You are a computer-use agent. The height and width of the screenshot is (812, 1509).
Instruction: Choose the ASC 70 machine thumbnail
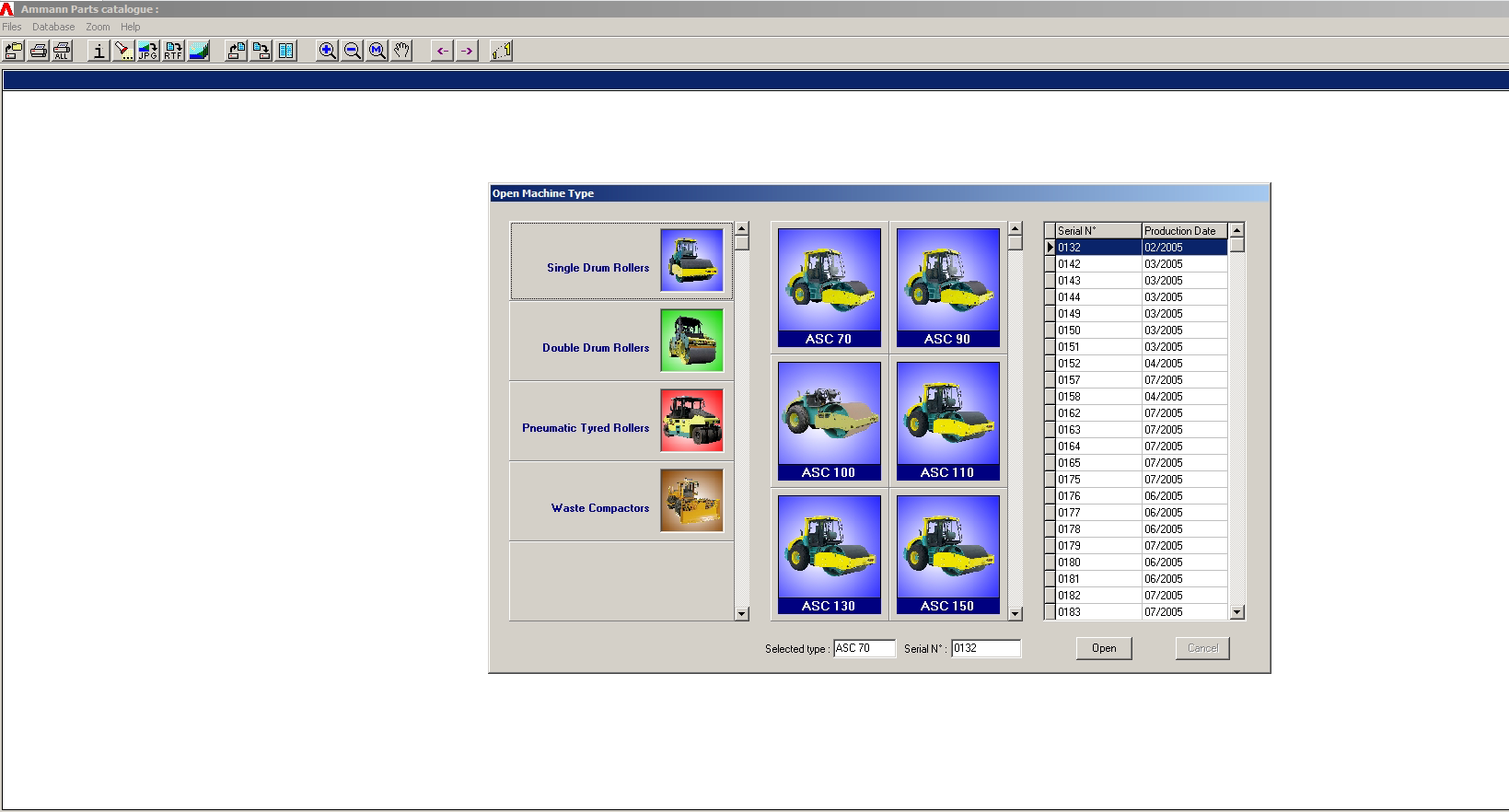pos(829,287)
